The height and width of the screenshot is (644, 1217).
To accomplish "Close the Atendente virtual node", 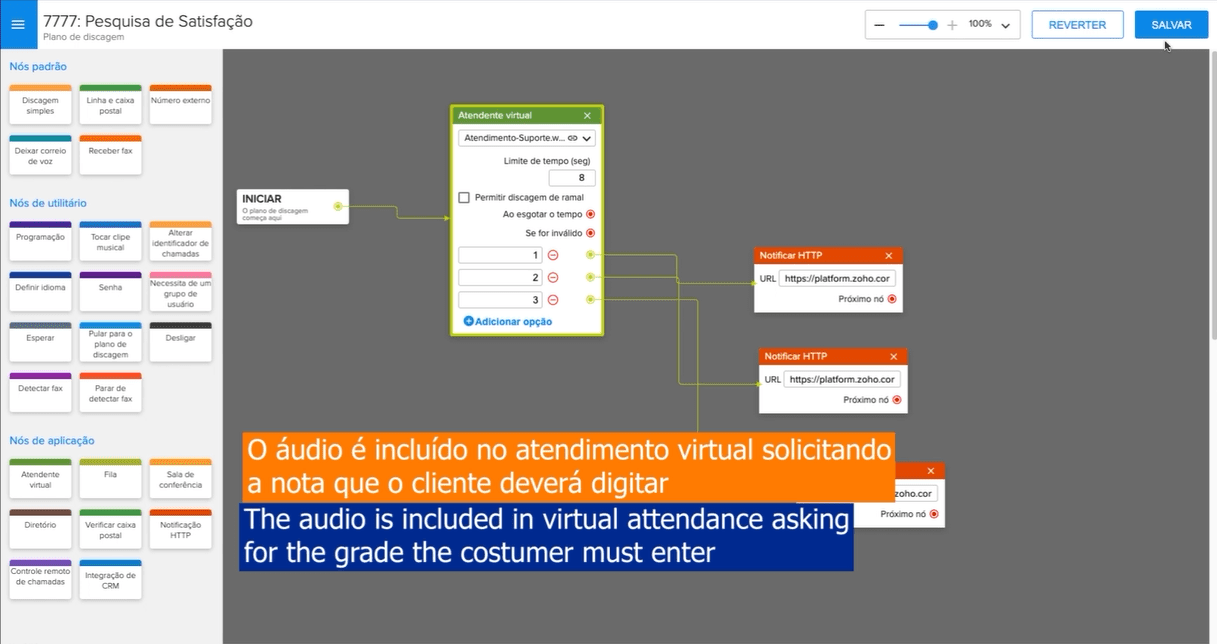I will pyautogui.click(x=587, y=116).
